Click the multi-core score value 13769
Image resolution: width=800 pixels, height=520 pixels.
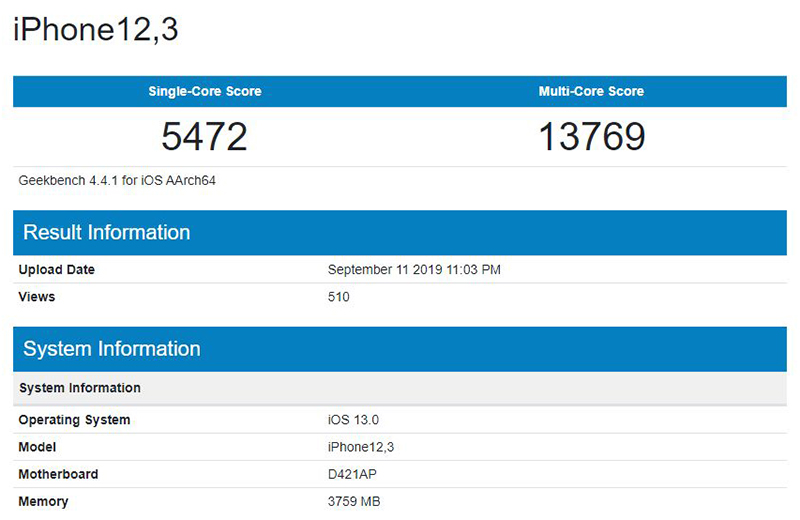[591, 137]
